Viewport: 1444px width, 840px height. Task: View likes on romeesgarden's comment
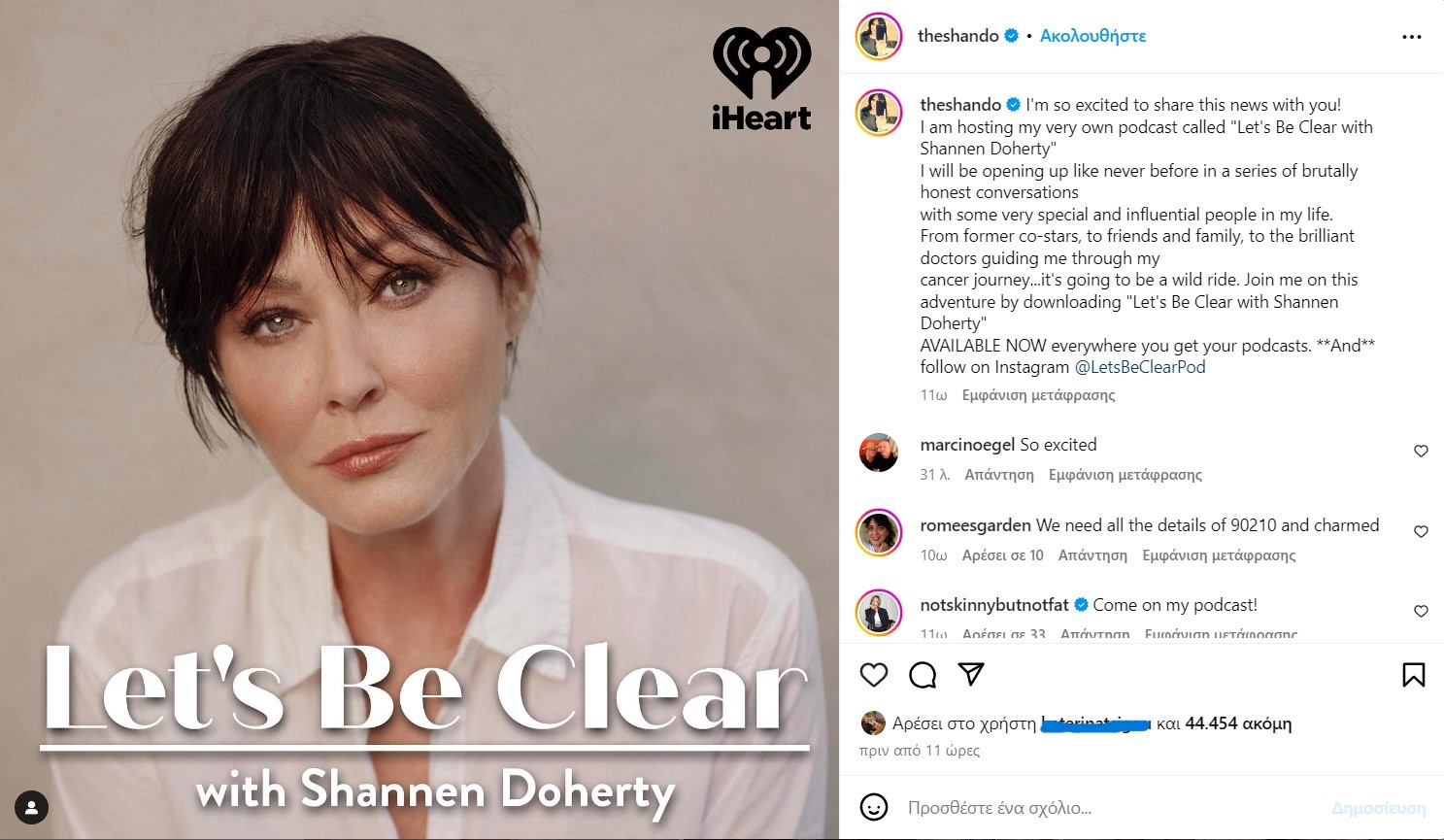point(1002,555)
